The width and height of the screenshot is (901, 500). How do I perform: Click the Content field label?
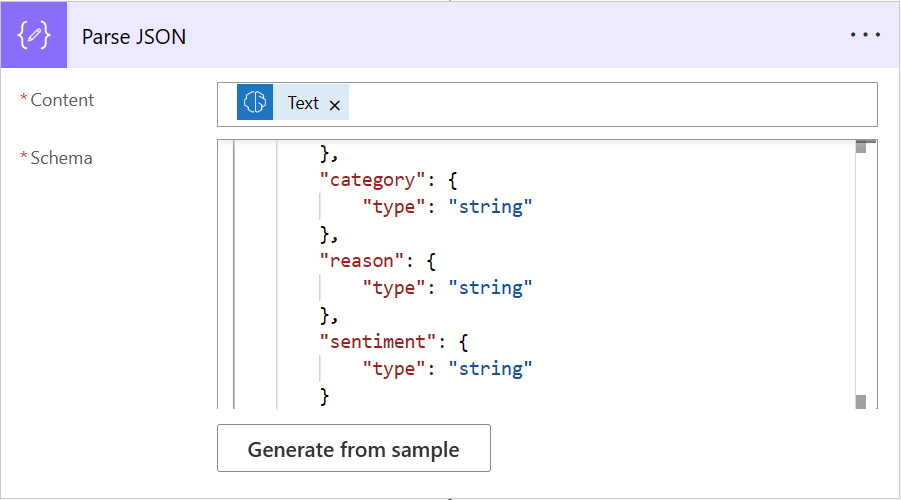pos(62,100)
